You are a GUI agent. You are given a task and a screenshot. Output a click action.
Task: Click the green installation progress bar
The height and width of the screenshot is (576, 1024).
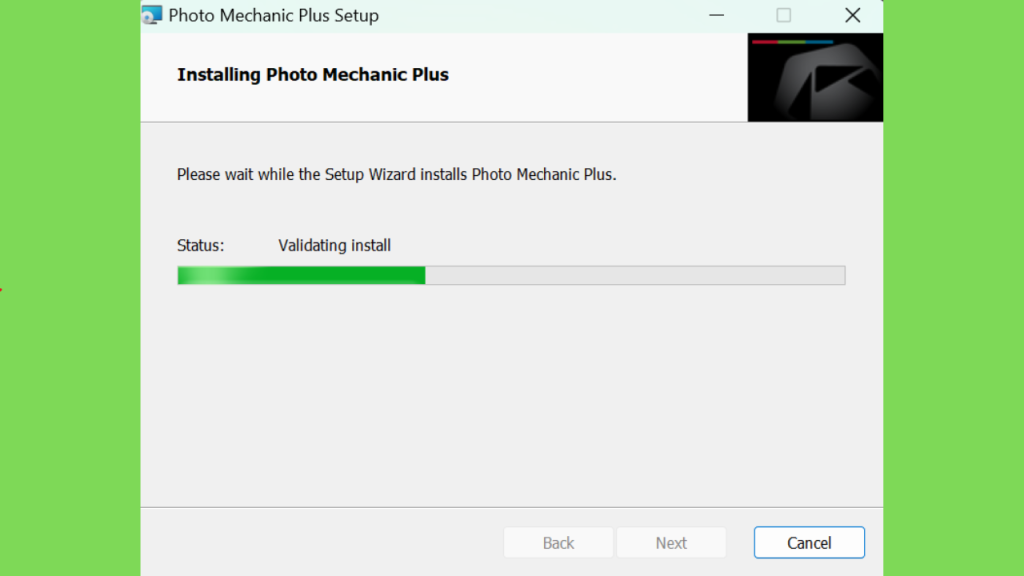tap(511, 275)
